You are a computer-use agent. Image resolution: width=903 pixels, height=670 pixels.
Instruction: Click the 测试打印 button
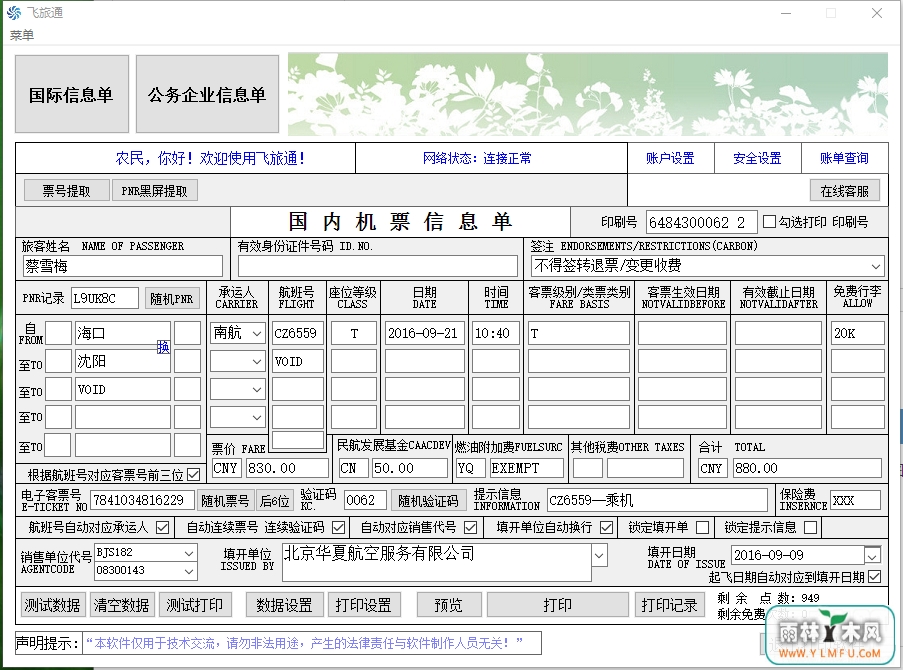[x=195, y=605]
